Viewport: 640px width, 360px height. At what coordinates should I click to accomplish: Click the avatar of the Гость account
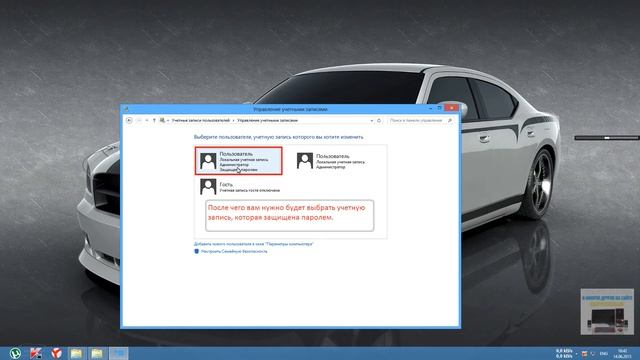pyautogui.click(x=208, y=187)
